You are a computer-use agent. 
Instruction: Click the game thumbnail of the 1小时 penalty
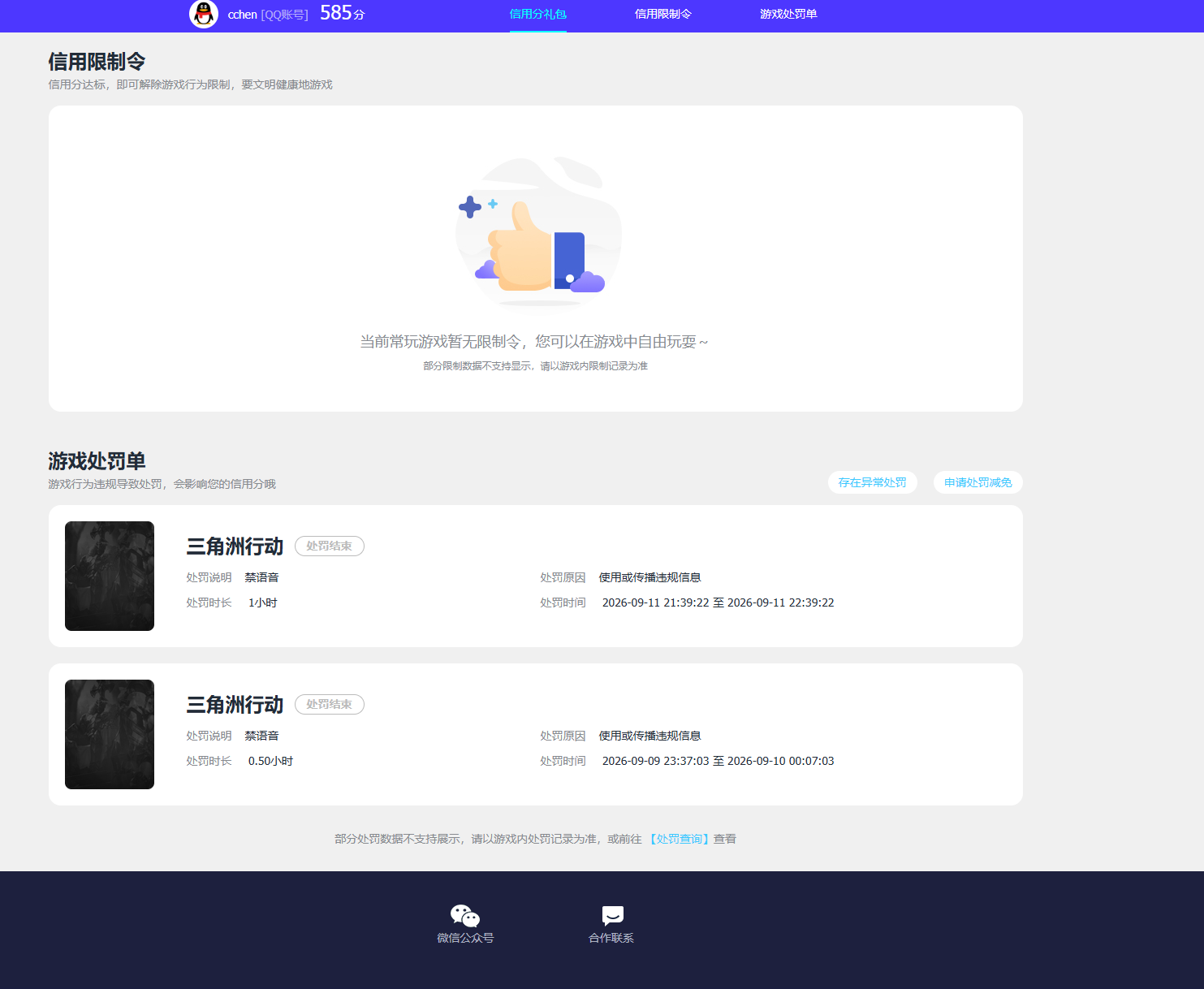pyautogui.click(x=110, y=576)
